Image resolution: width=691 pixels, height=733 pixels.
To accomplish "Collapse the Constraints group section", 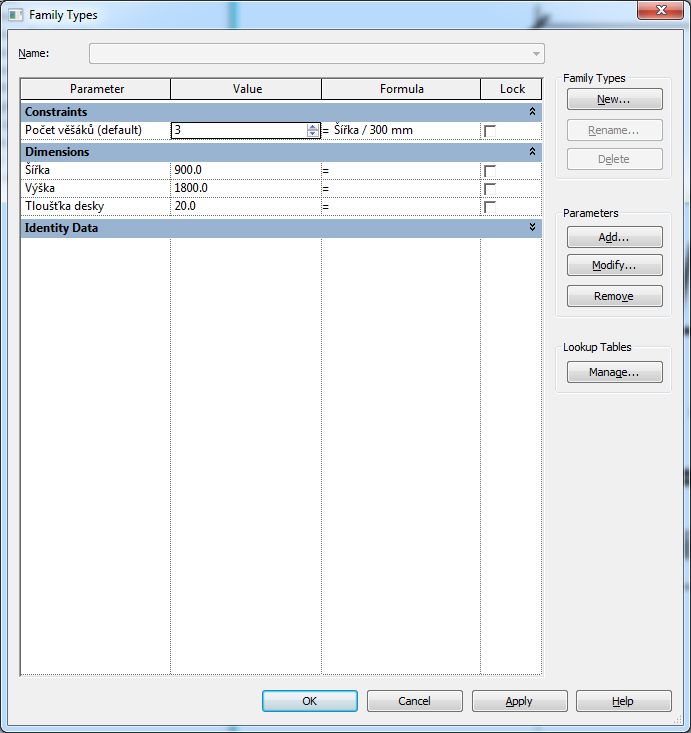I will pyautogui.click(x=532, y=112).
